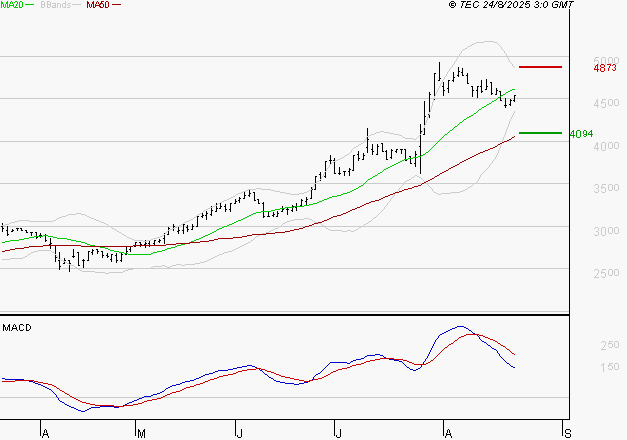The width and height of the screenshot is (627, 440).
Task: Click the green support line marker
Action: (x=540, y=133)
